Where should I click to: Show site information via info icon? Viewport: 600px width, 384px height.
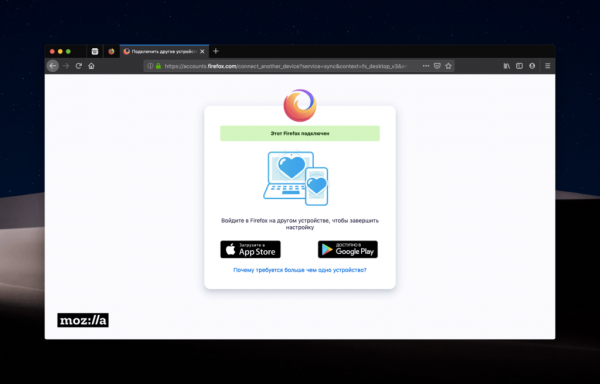150,66
